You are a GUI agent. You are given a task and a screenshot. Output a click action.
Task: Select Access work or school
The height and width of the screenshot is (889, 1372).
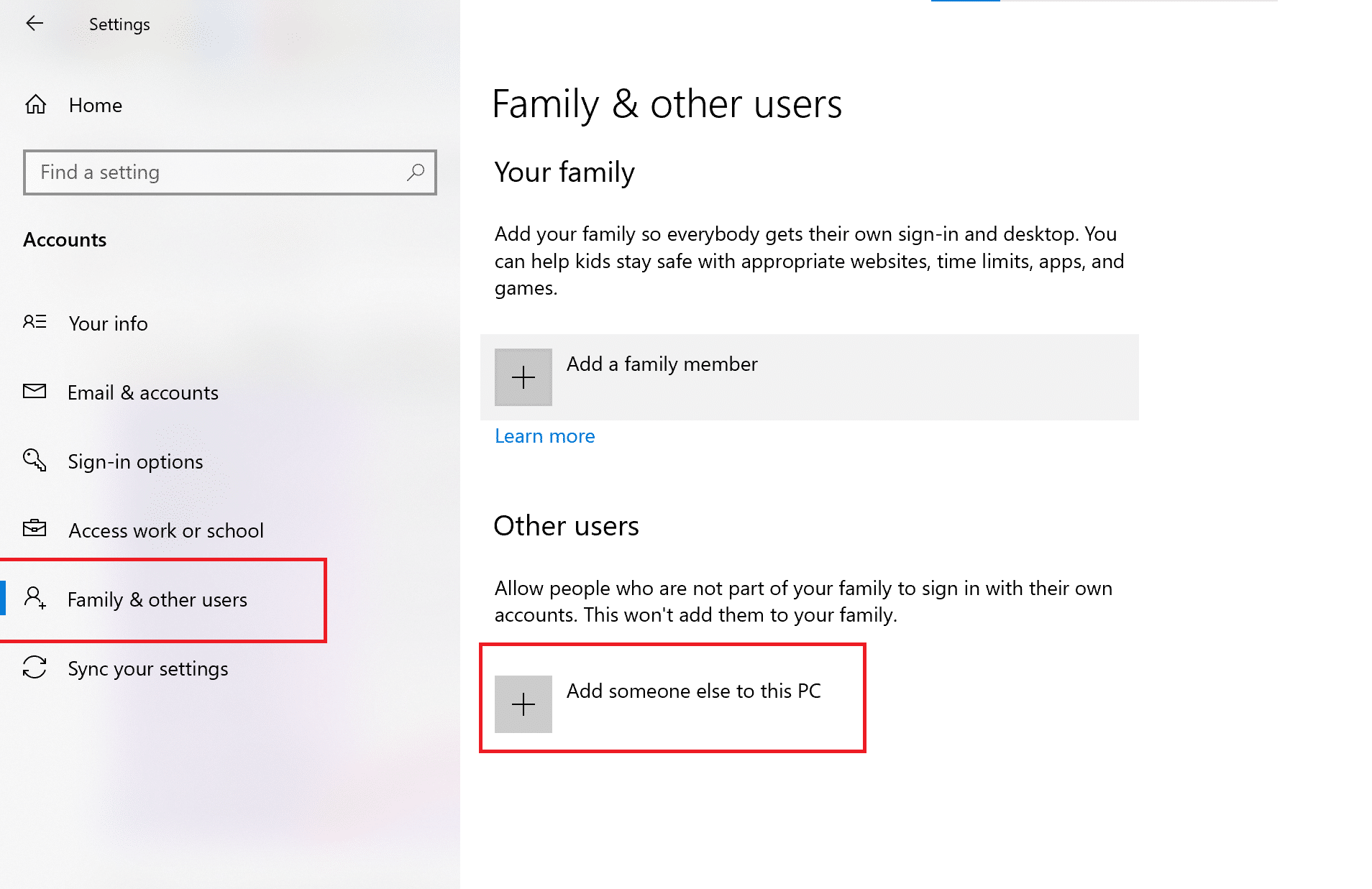click(x=165, y=530)
